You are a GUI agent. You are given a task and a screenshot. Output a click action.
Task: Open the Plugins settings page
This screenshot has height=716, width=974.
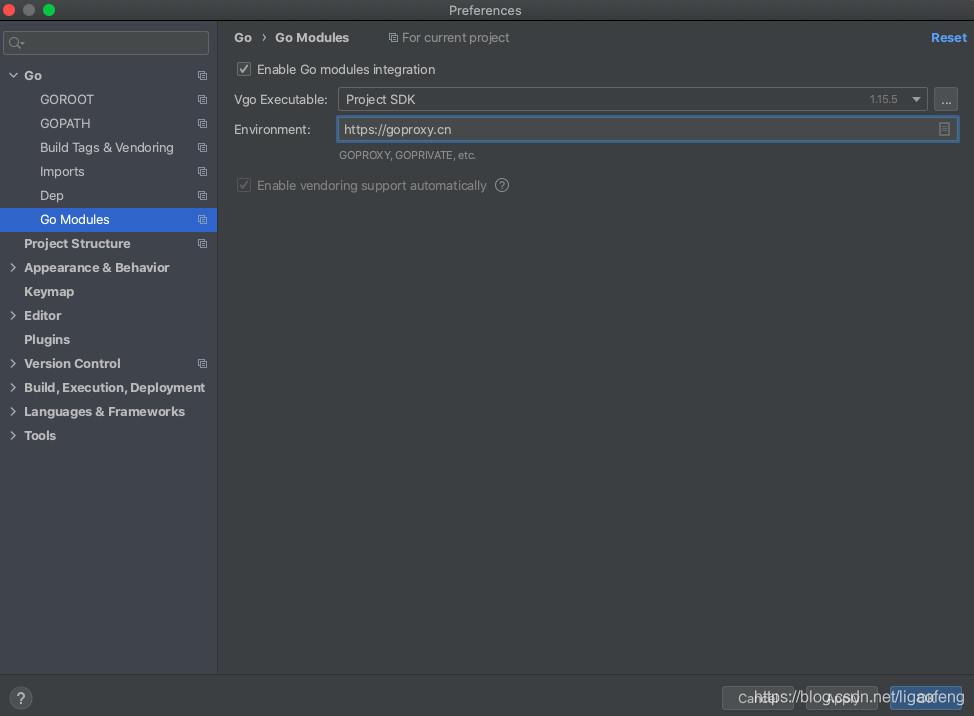click(x=47, y=340)
